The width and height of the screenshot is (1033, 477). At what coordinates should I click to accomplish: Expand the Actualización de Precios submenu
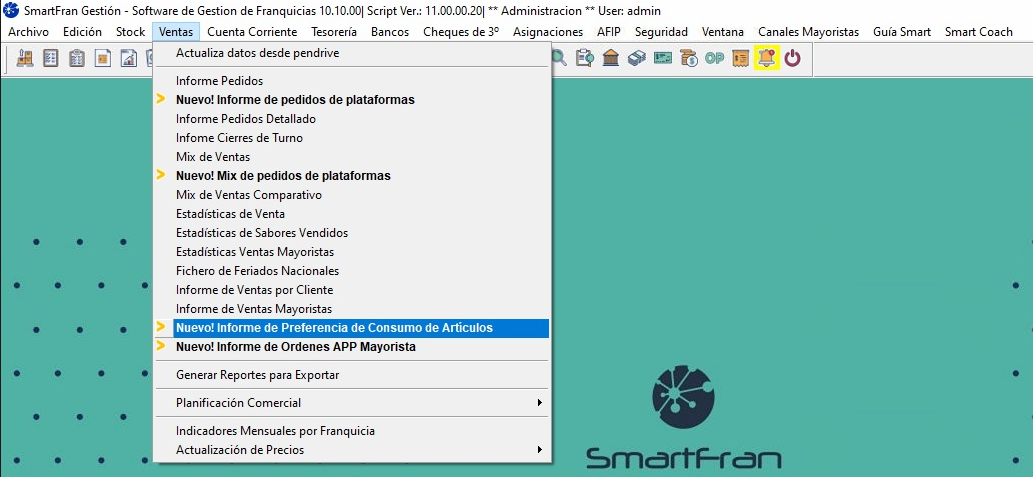[x=352, y=450]
